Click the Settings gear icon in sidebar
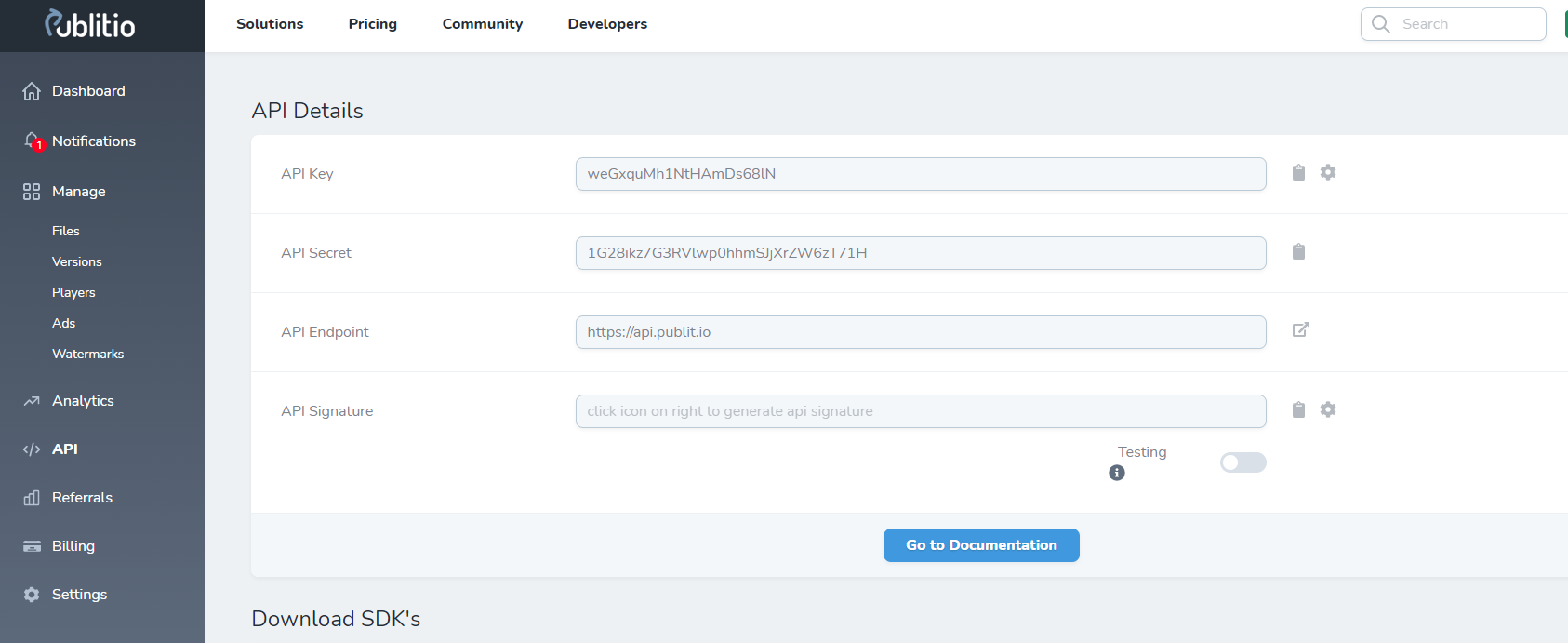The height and width of the screenshot is (643, 1568). tap(32, 595)
